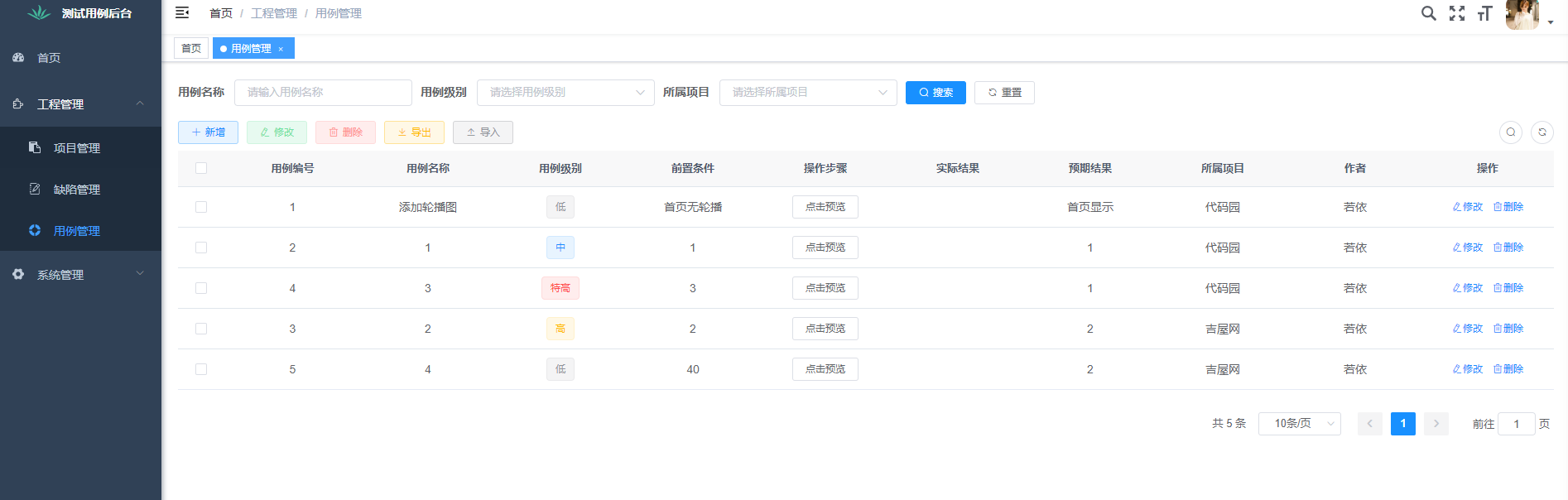Click 点击预览 in case number 5 row

825,369
